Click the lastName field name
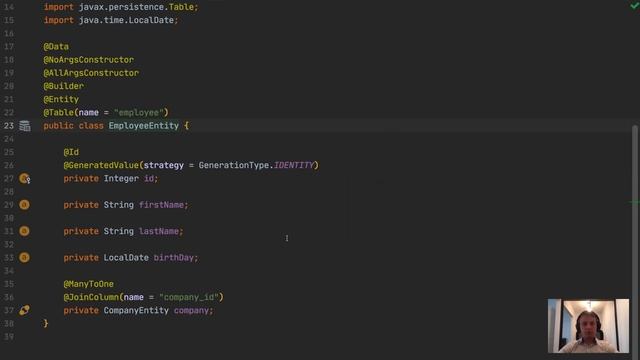This screenshot has height=360, width=640. click(x=159, y=231)
